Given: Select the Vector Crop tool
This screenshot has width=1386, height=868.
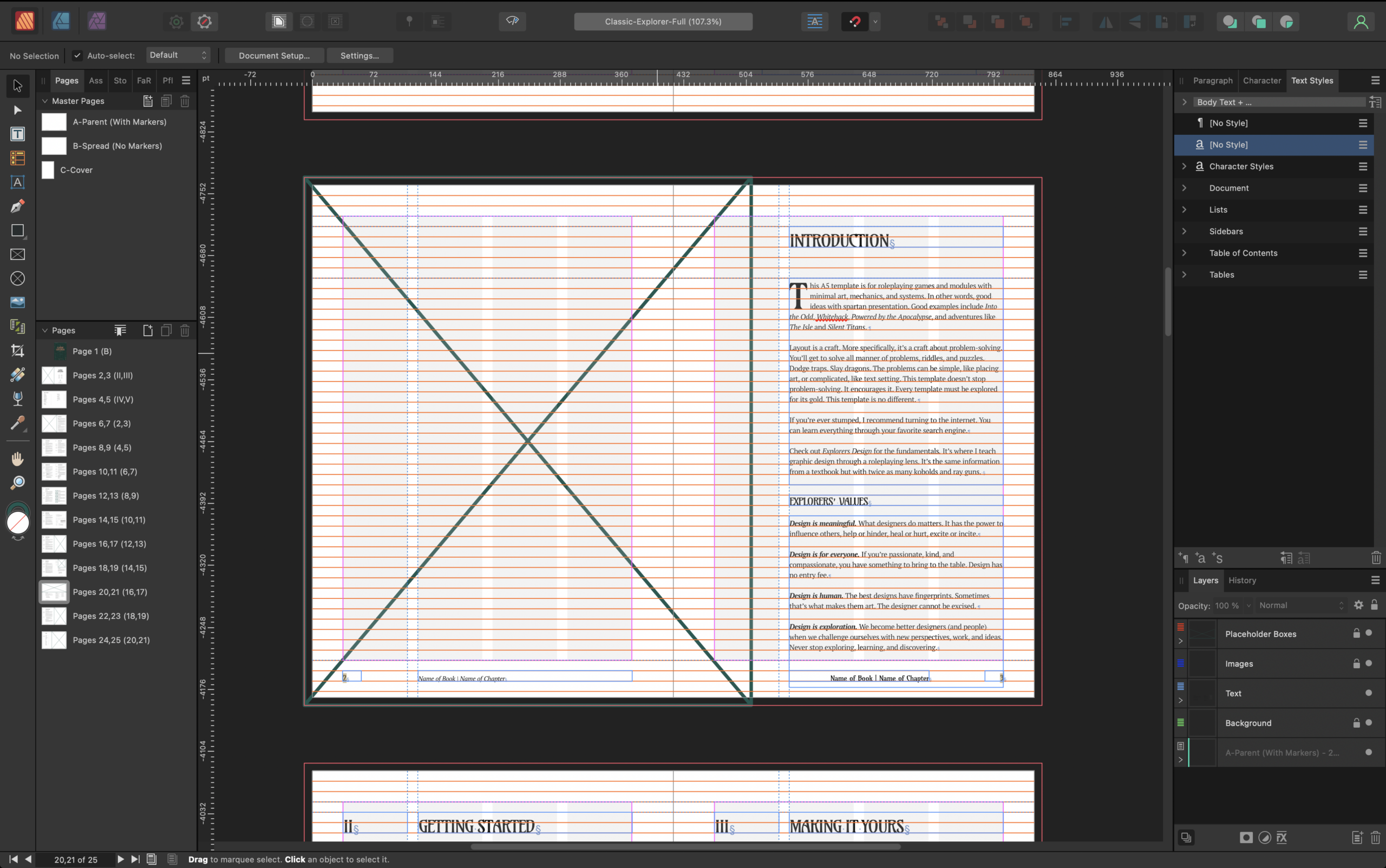Looking at the screenshot, I should (x=17, y=350).
